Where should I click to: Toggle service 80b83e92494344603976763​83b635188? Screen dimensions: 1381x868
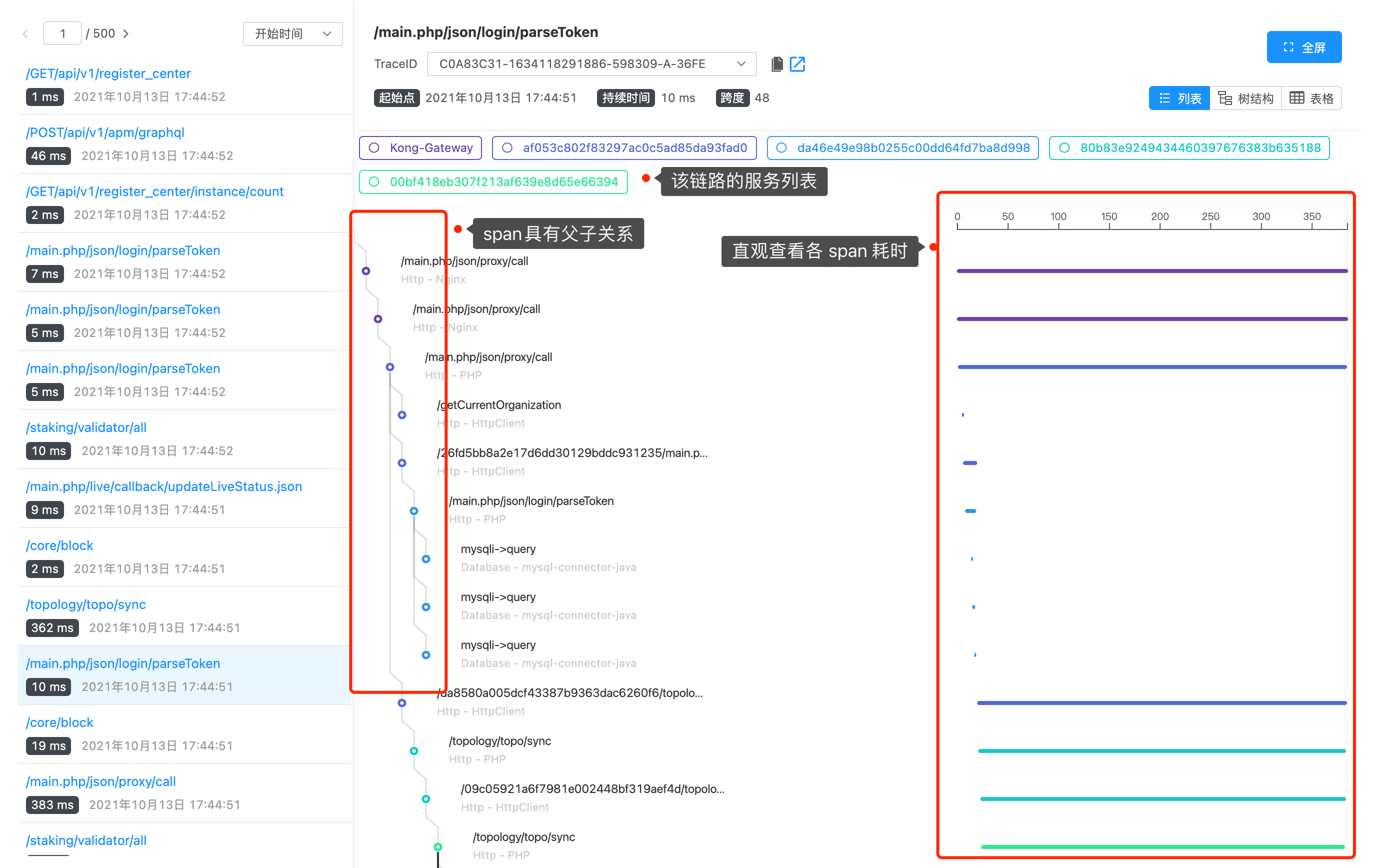[1189, 148]
